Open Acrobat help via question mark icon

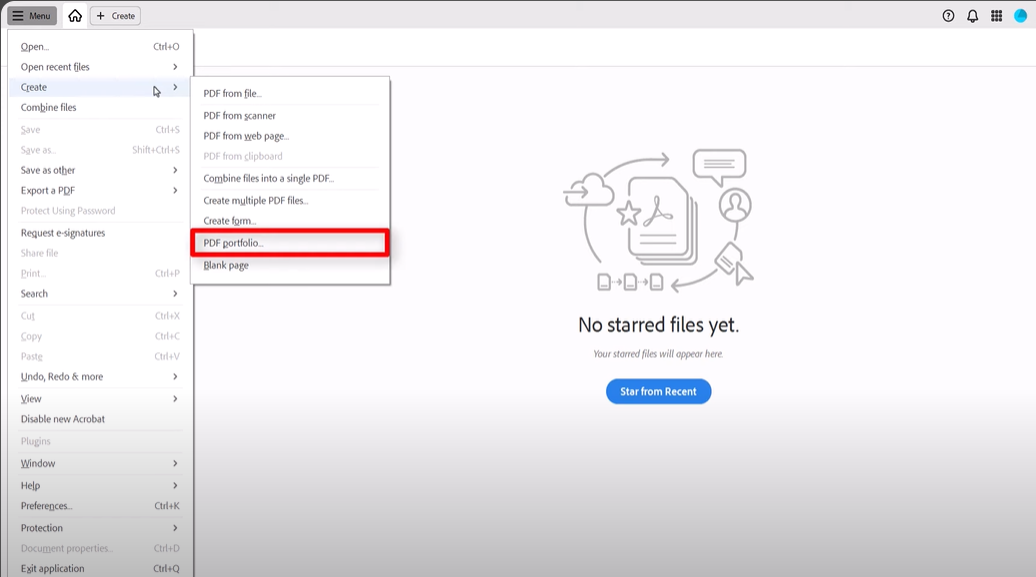pyautogui.click(x=946, y=15)
